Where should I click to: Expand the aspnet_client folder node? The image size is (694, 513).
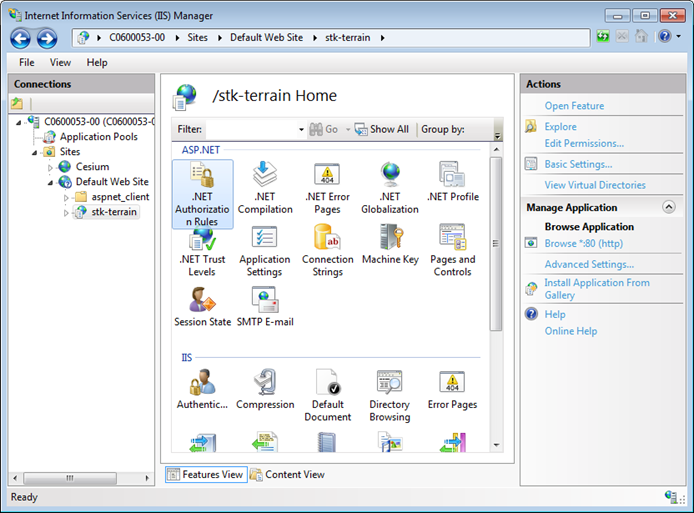66,197
